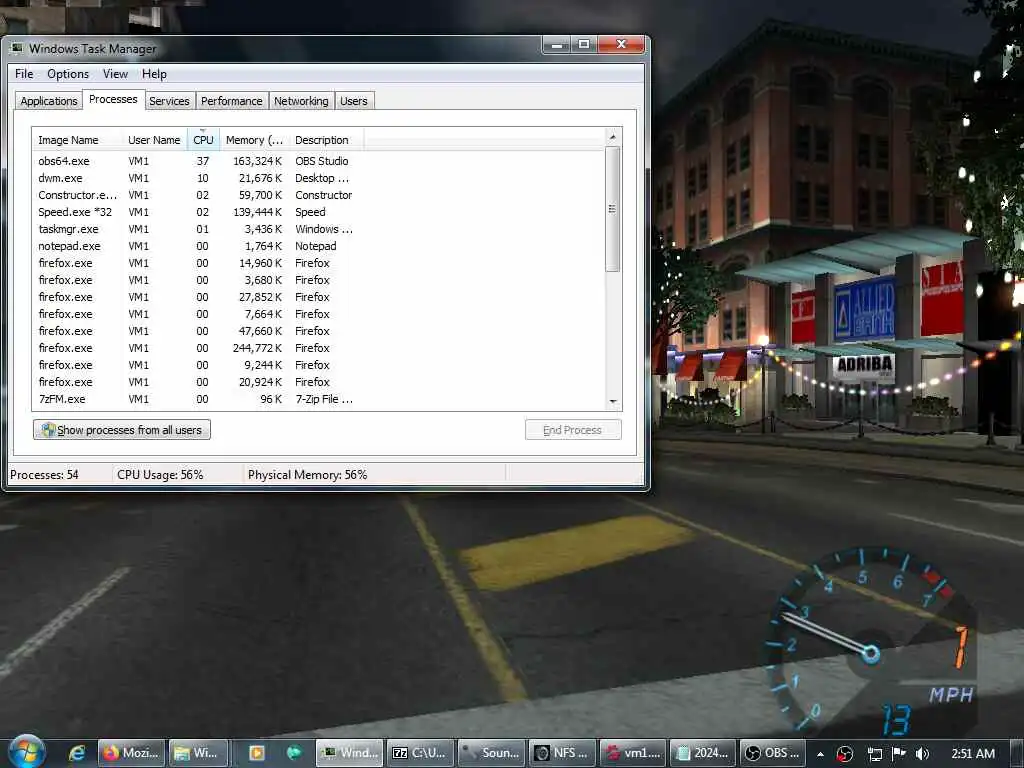Image resolution: width=1024 pixels, height=768 pixels.
Task: Select Firefox process using 47,660 K
Action: pyautogui.click(x=319, y=330)
